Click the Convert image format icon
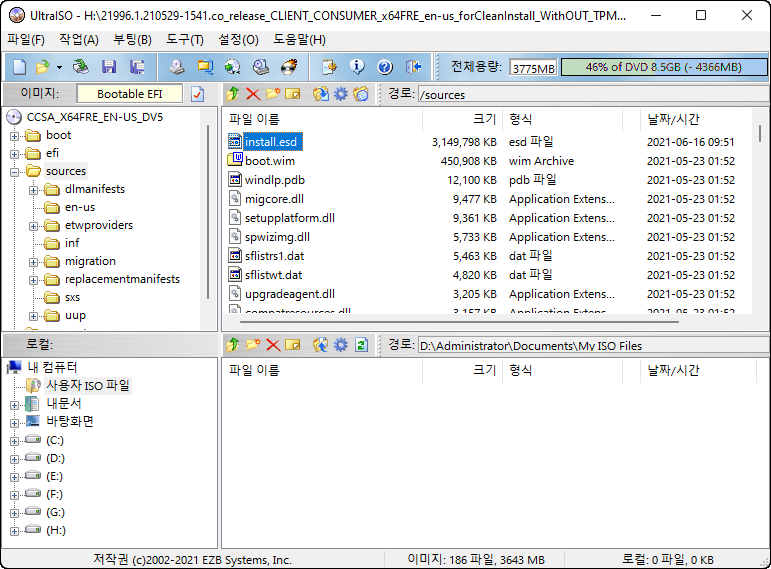 pos(233,67)
